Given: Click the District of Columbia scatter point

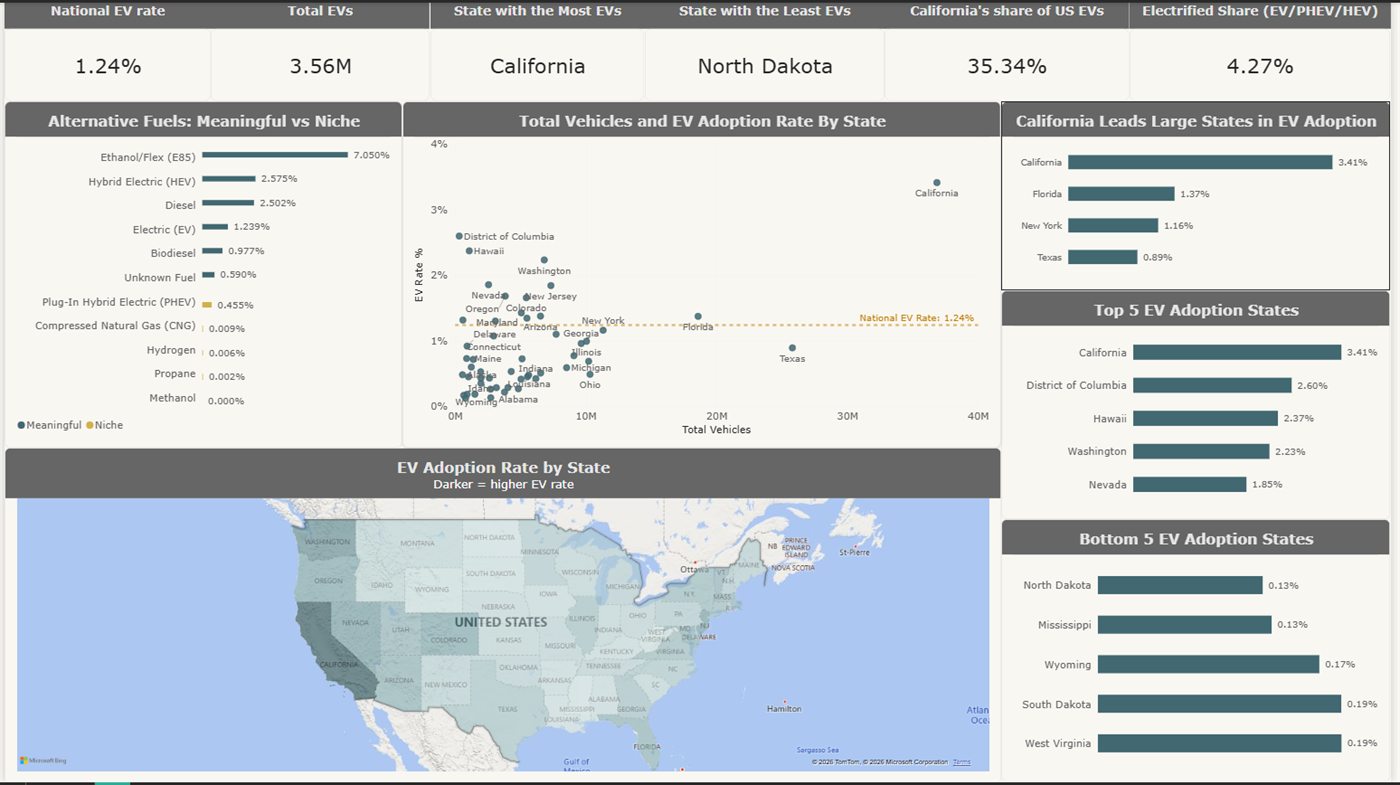Looking at the screenshot, I should pyautogui.click(x=459, y=236).
